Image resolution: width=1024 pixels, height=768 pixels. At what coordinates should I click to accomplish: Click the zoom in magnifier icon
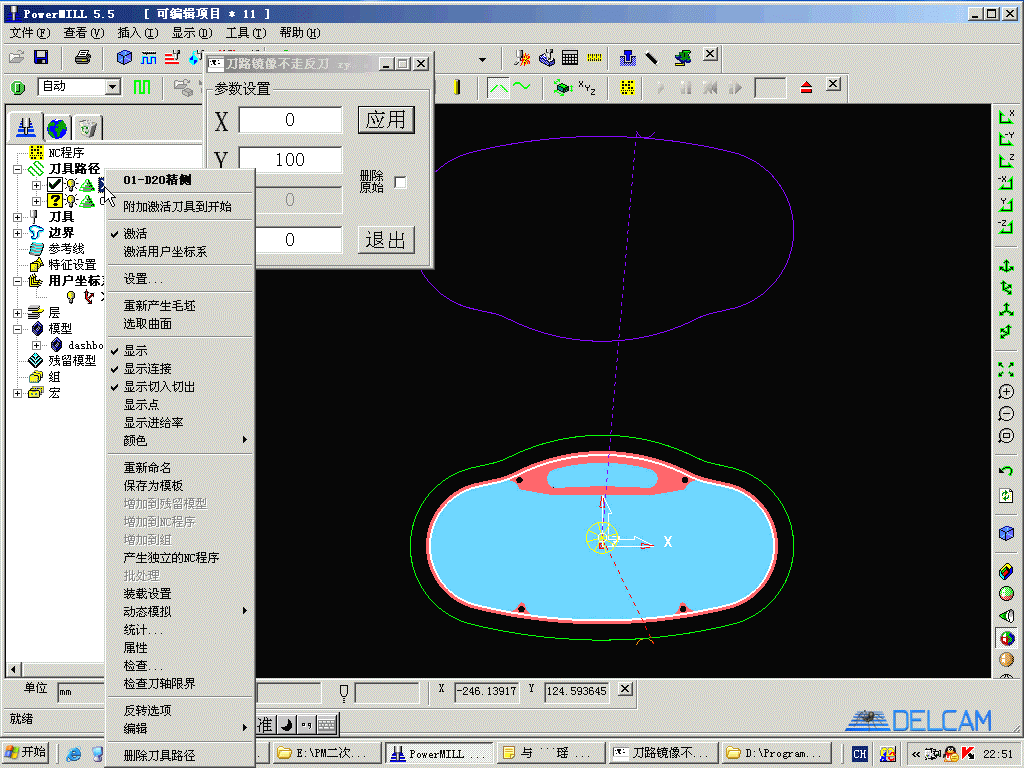pyautogui.click(x=1006, y=392)
